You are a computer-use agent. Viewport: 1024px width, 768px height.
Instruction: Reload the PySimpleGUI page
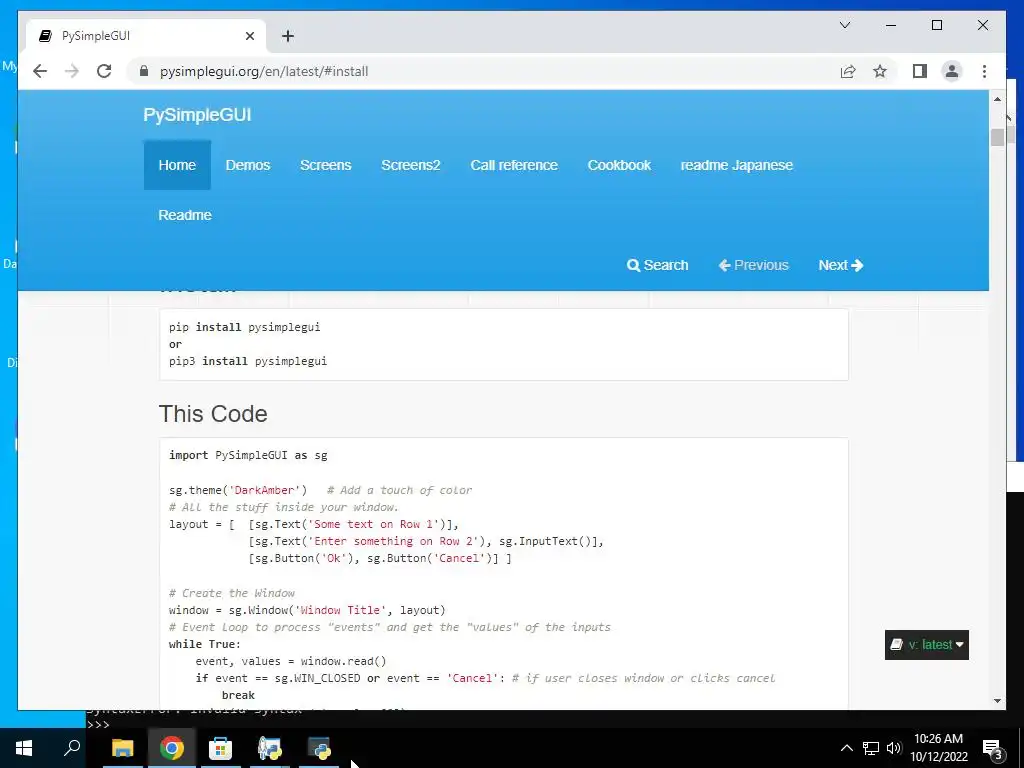(x=104, y=71)
